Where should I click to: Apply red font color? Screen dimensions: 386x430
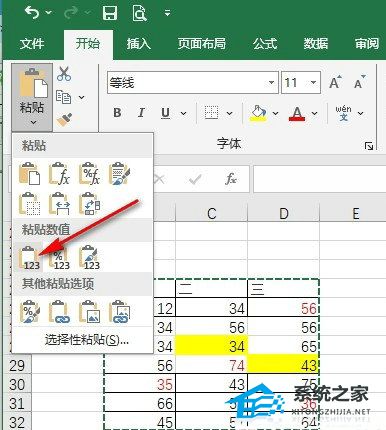click(296, 113)
